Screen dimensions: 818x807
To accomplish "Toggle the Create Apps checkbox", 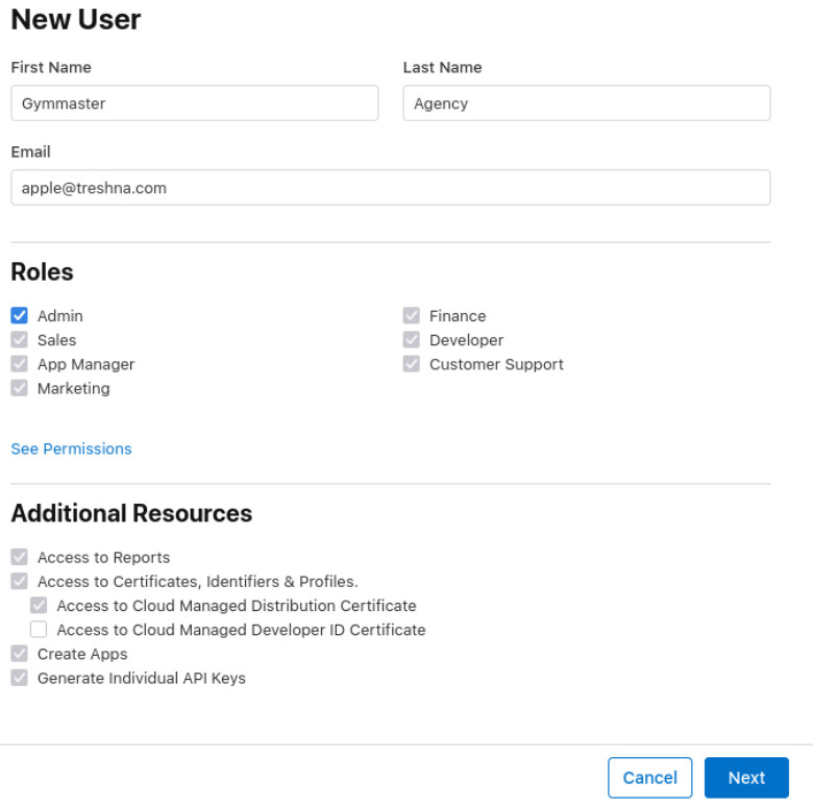I will coord(19,654).
